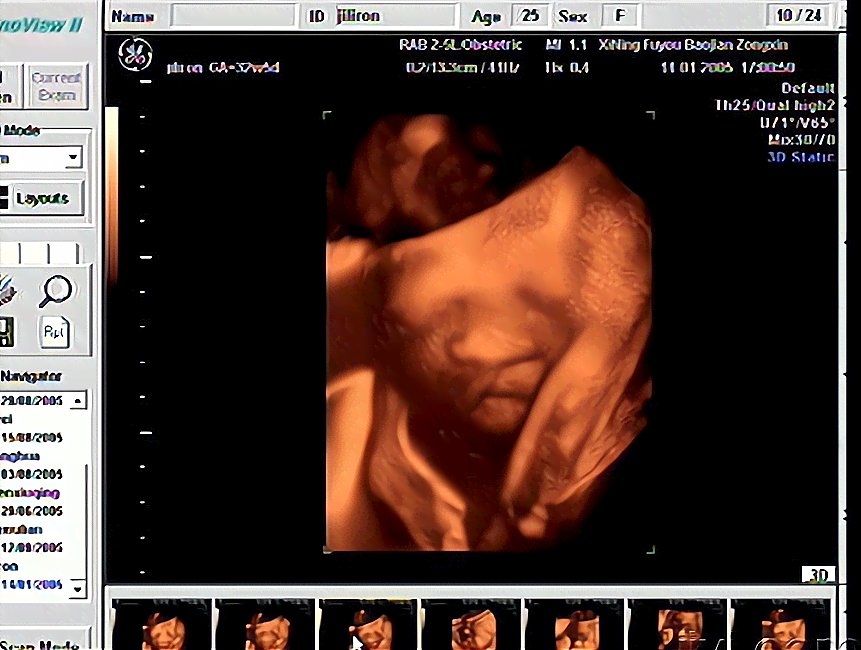Screen dimensions: 861x650
Task: Click the 10 / 24 image counter
Action: coord(799,15)
